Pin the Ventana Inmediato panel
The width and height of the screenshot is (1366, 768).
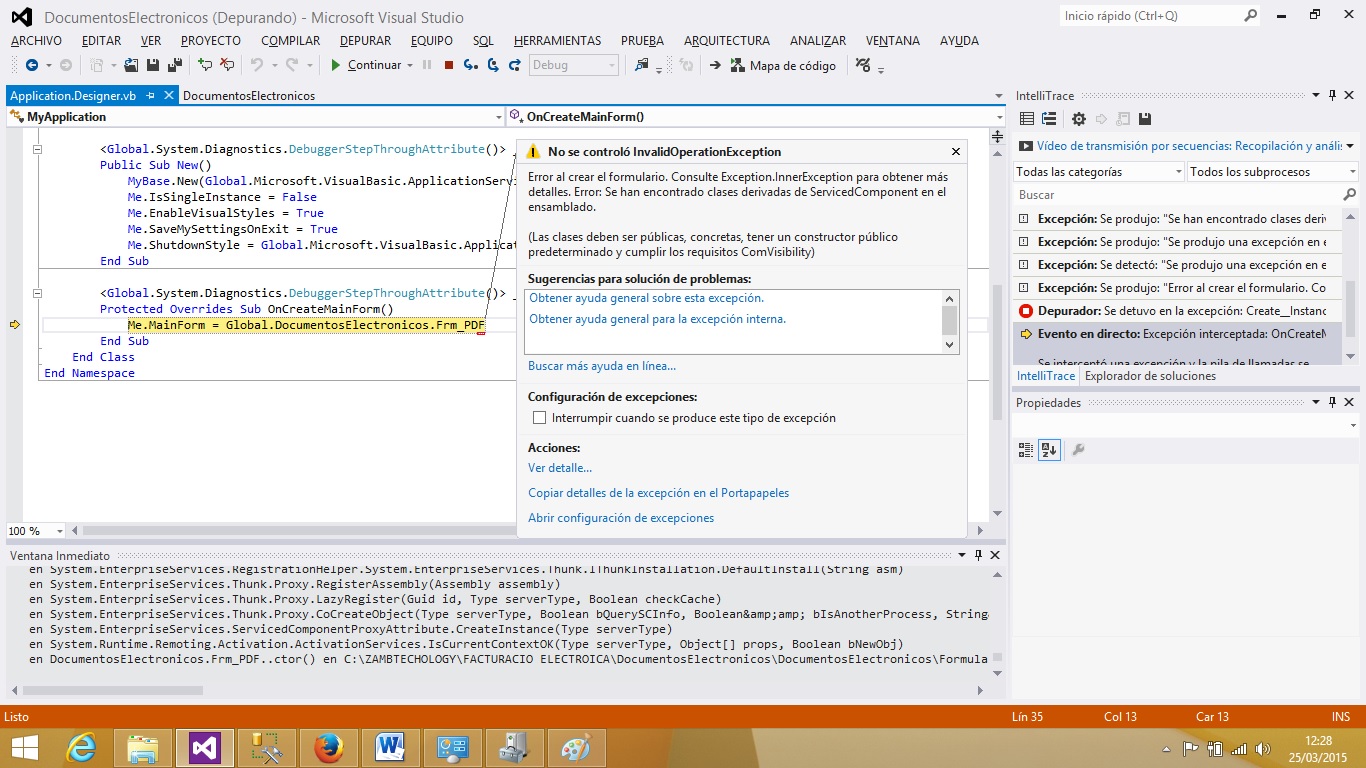point(978,555)
